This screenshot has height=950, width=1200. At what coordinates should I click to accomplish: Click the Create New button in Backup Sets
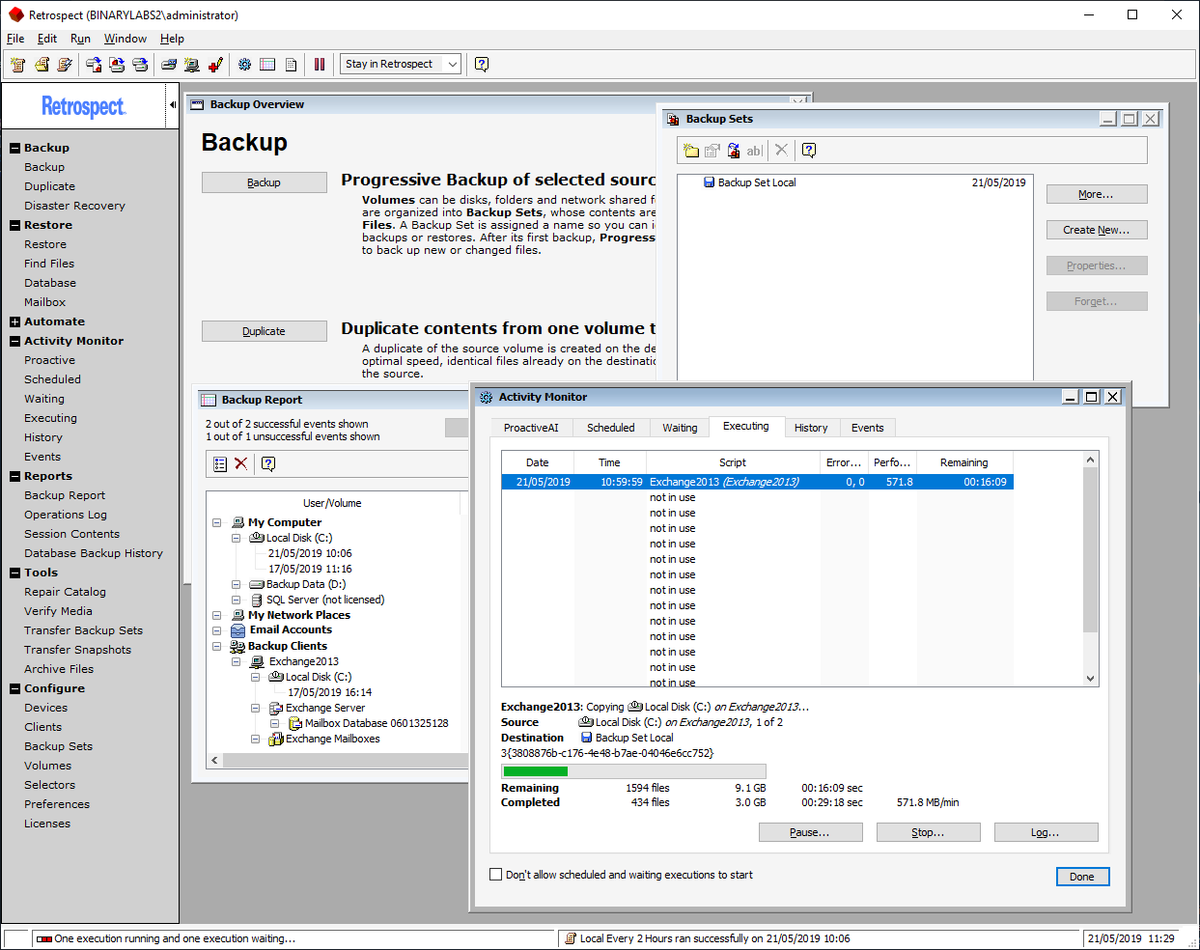click(1096, 229)
